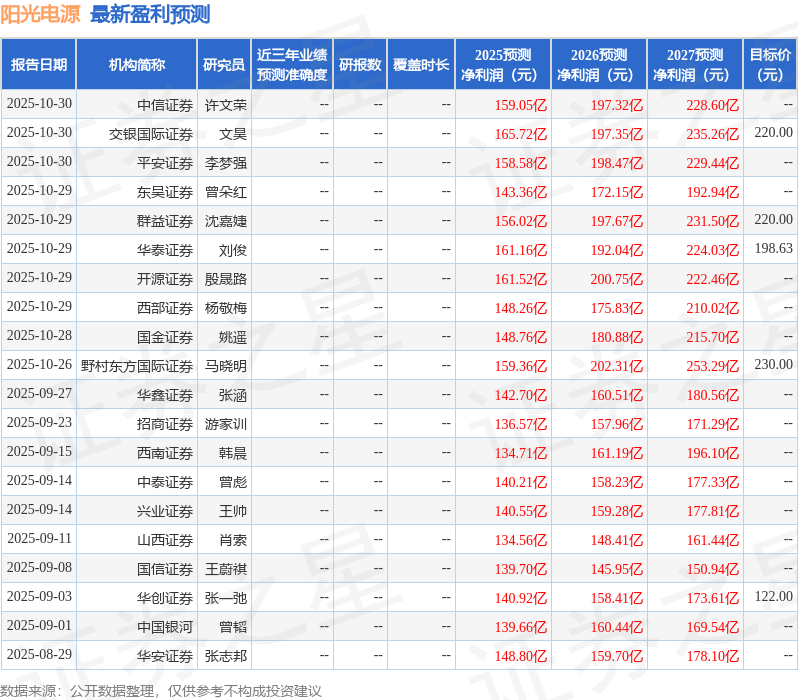Screen dimensions: 798x700
Task: Click the 140.92亿 forecast for 华创证券
Action: pos(520,598)
